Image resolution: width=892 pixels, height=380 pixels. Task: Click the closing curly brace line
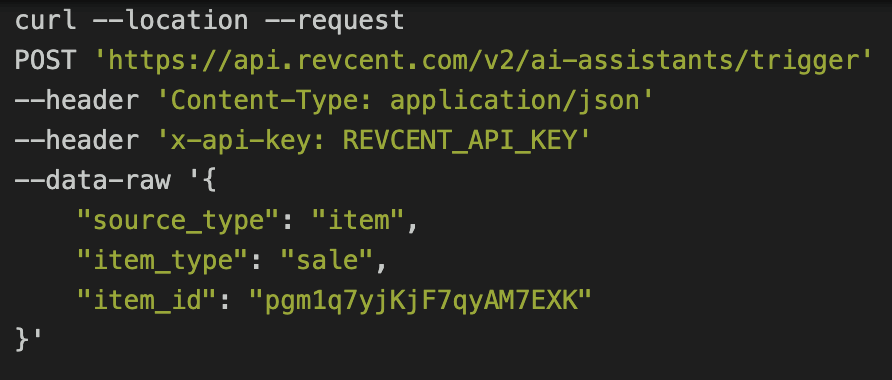tap(28, 340)
